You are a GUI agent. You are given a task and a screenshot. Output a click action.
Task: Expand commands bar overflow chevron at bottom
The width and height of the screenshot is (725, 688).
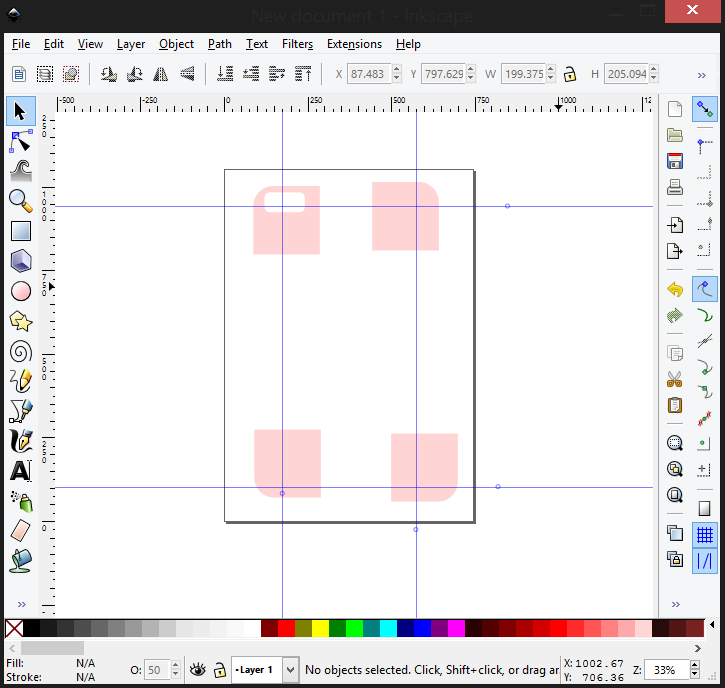[x=676, y=604]
